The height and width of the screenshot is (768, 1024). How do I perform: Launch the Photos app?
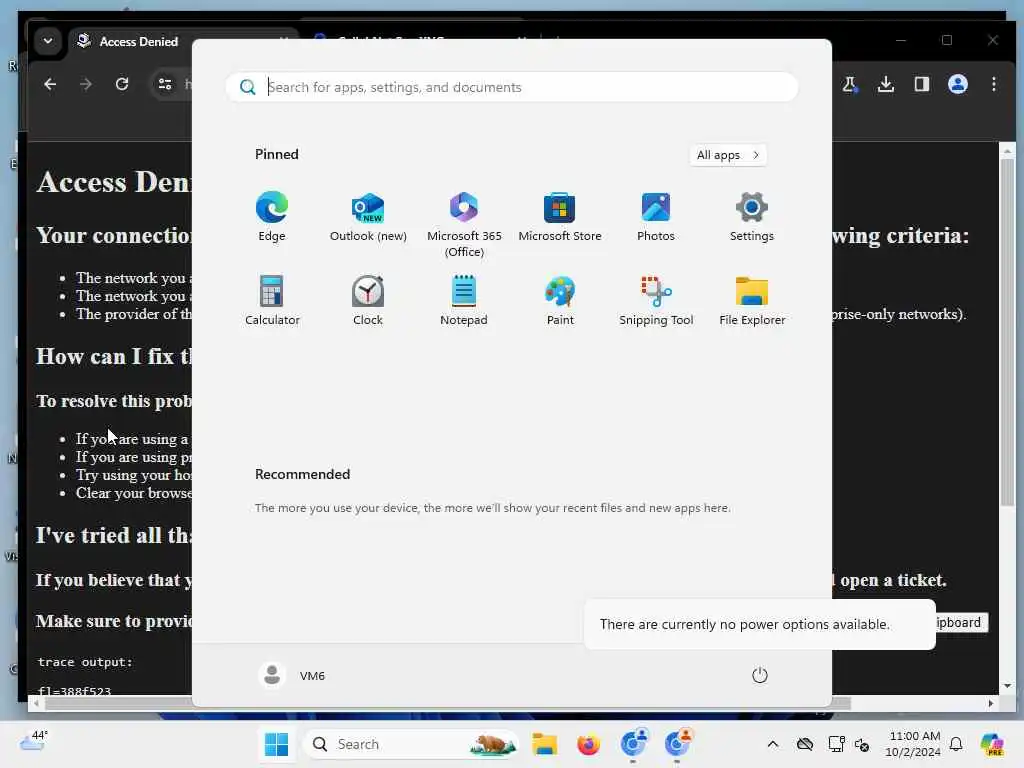(656, 217)
